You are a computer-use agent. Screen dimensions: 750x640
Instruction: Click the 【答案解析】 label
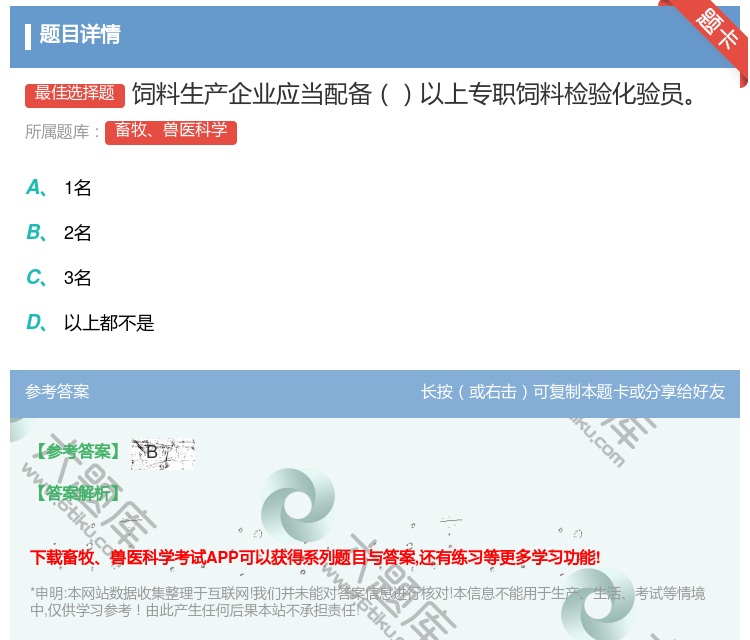[x=78, y=493]
